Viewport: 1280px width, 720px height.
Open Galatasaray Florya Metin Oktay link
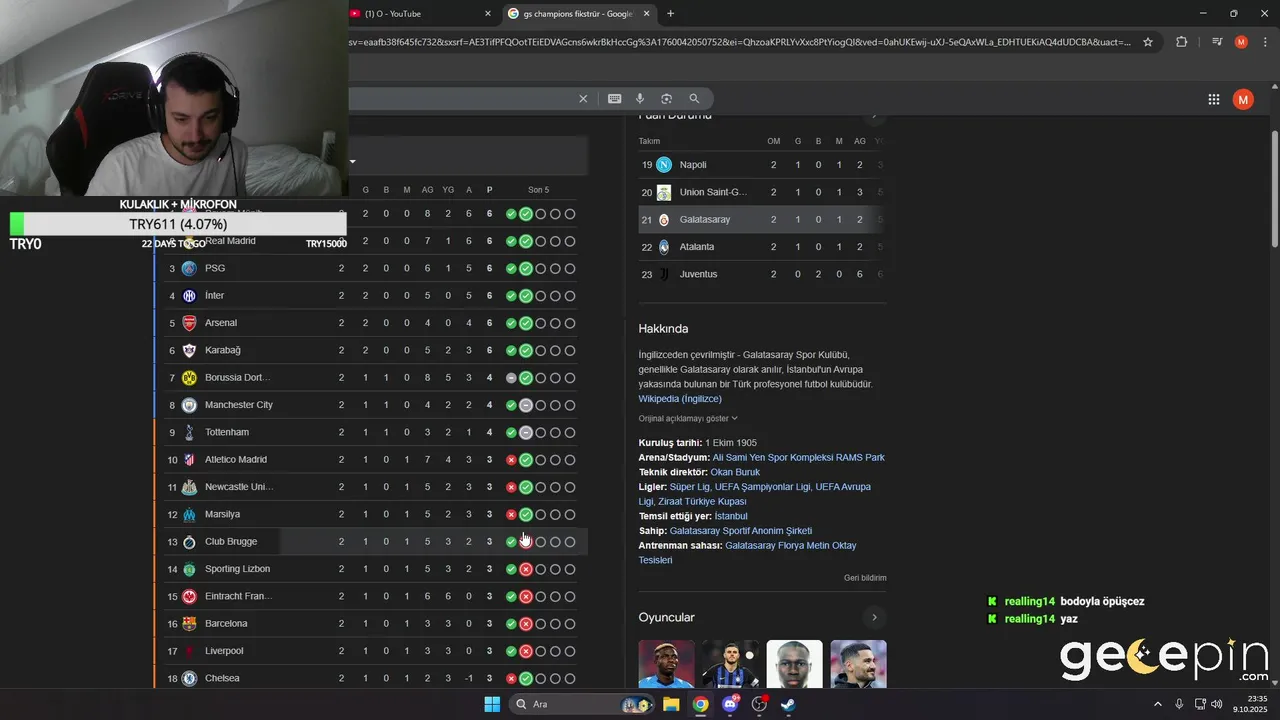pyautogui.click(x=791, y=546)
